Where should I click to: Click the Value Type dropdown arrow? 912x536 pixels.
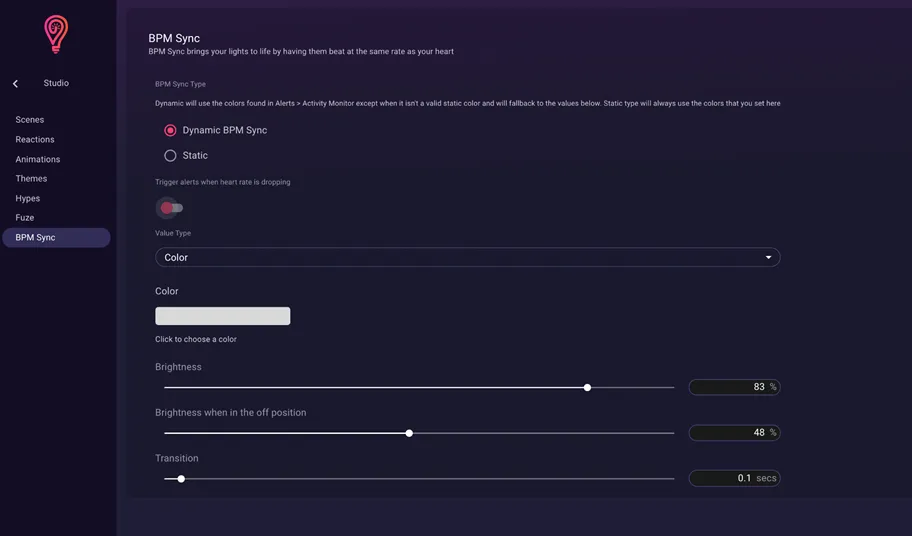768,258
